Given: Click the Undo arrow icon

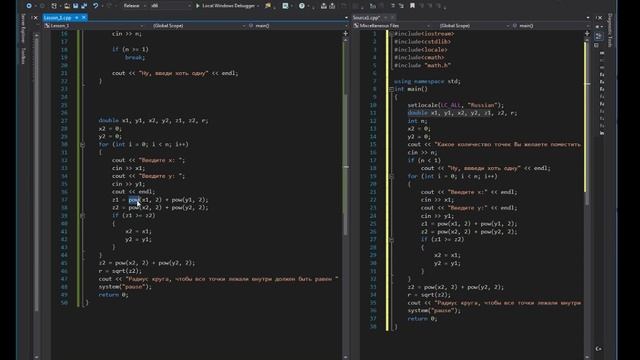Looking at the screenshot, I should [96, 6].
